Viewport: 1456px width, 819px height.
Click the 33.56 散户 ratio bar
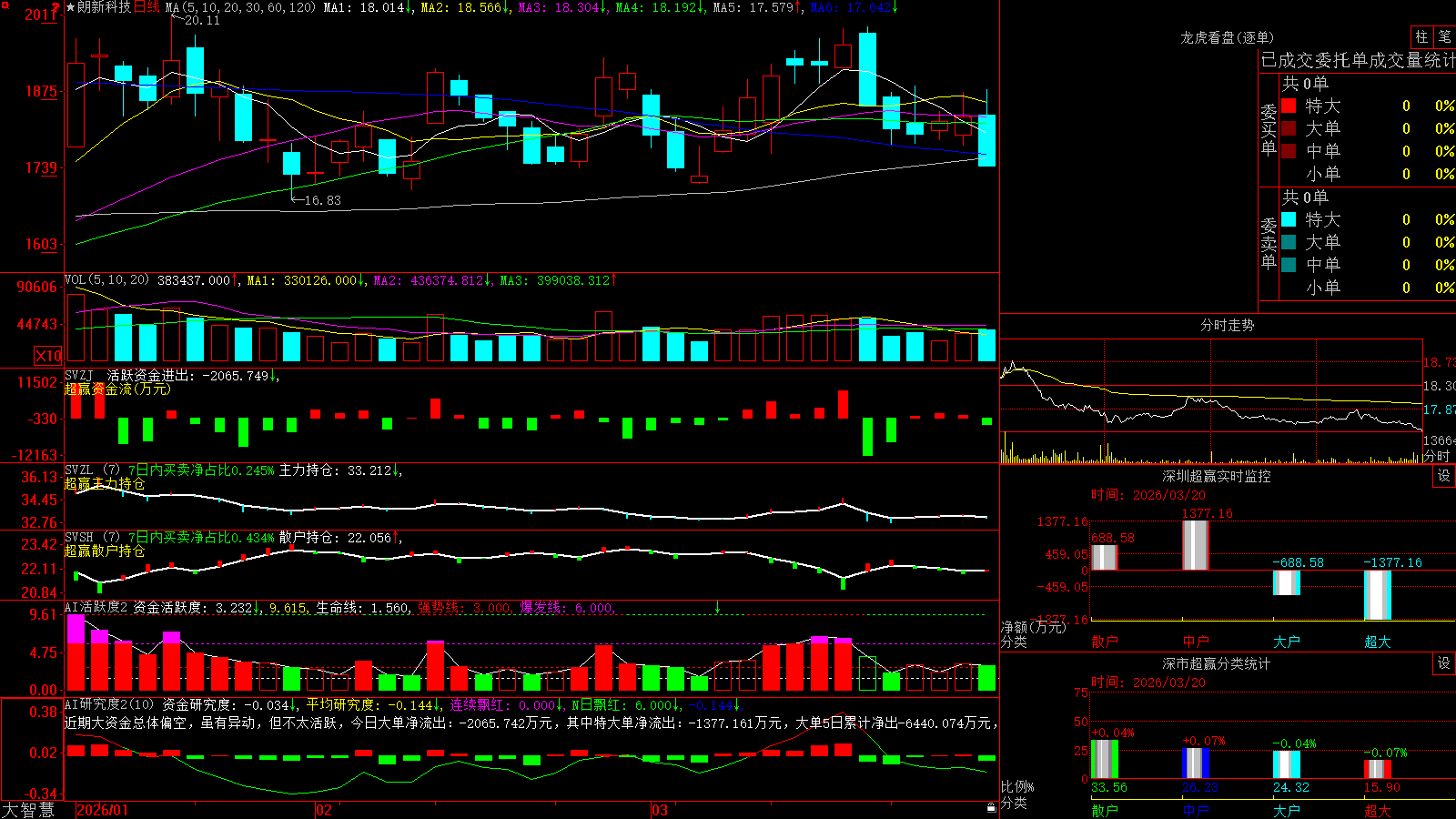coord(1105,759)
